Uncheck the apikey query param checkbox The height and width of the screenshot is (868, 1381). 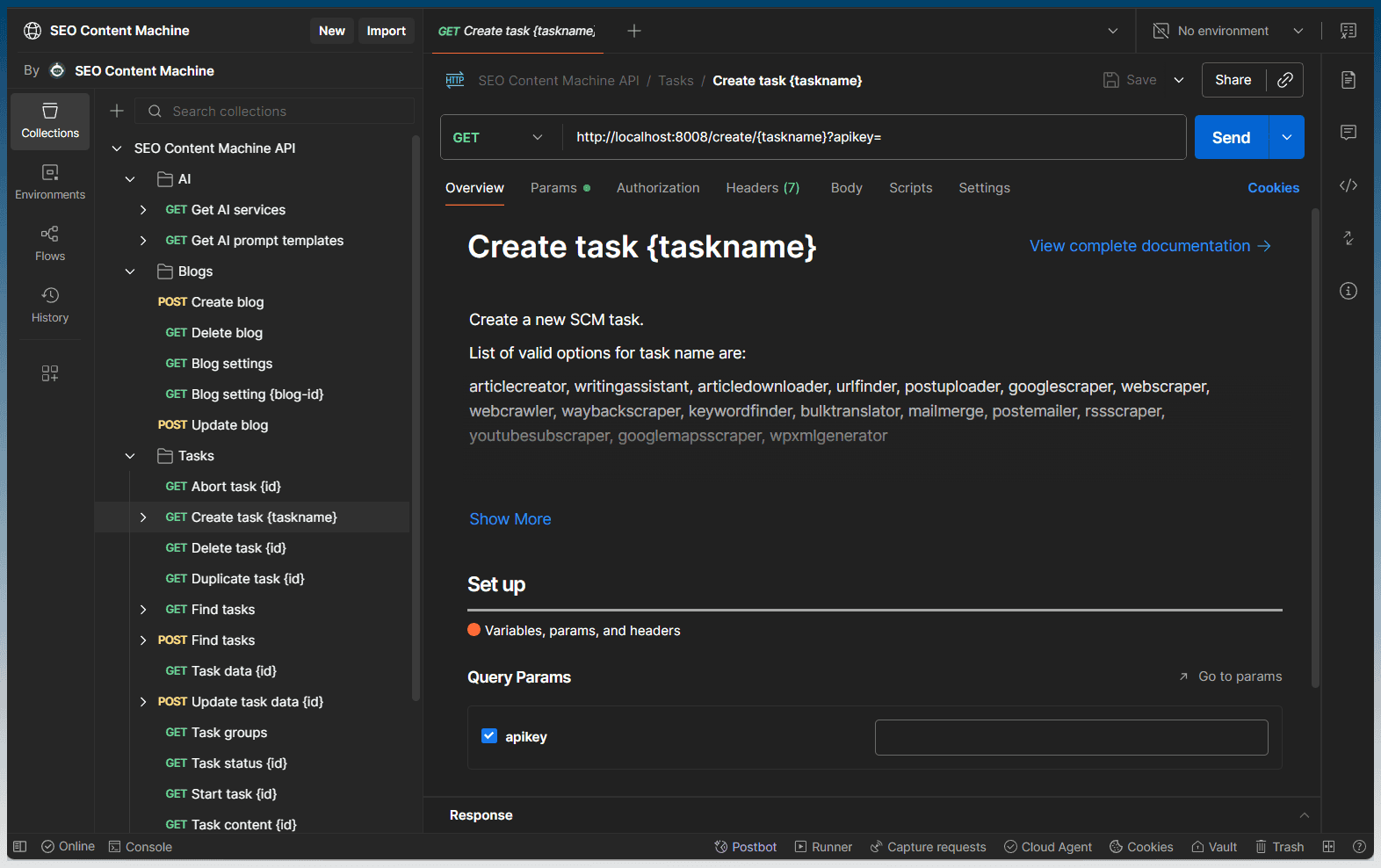point(489,736)
